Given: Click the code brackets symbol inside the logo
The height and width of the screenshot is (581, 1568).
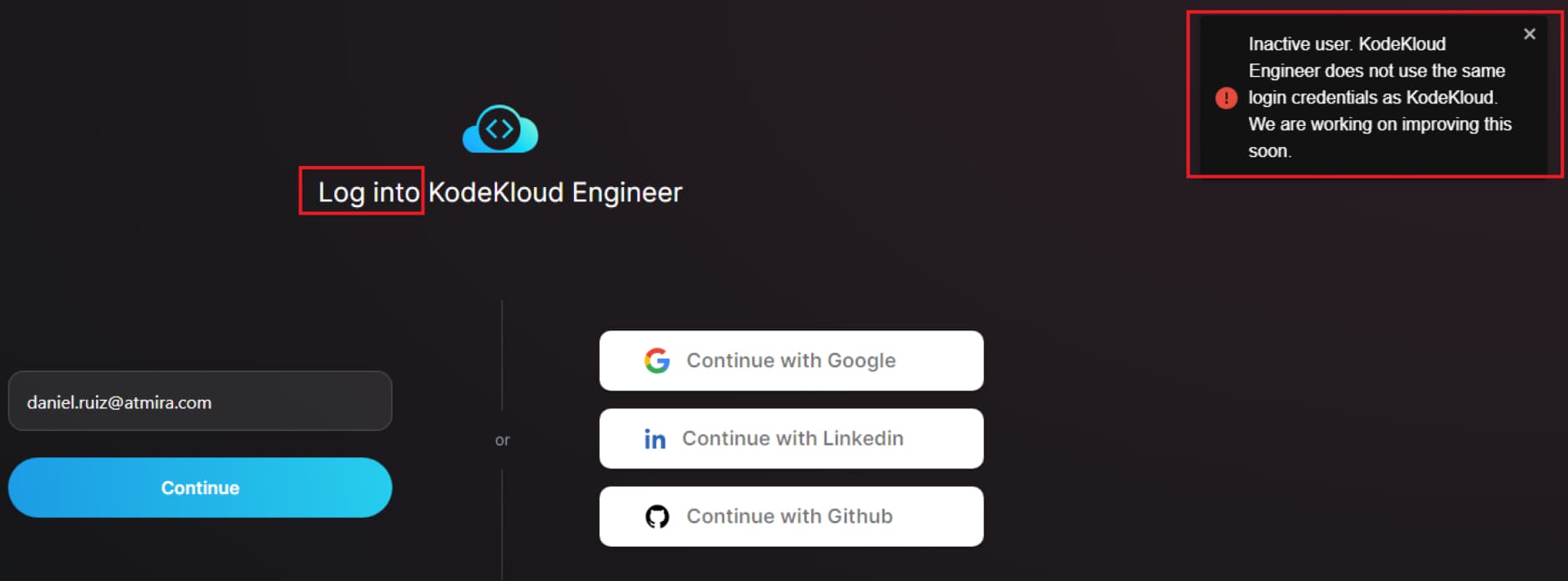Looking at the screenshot, I should [500, 129].
